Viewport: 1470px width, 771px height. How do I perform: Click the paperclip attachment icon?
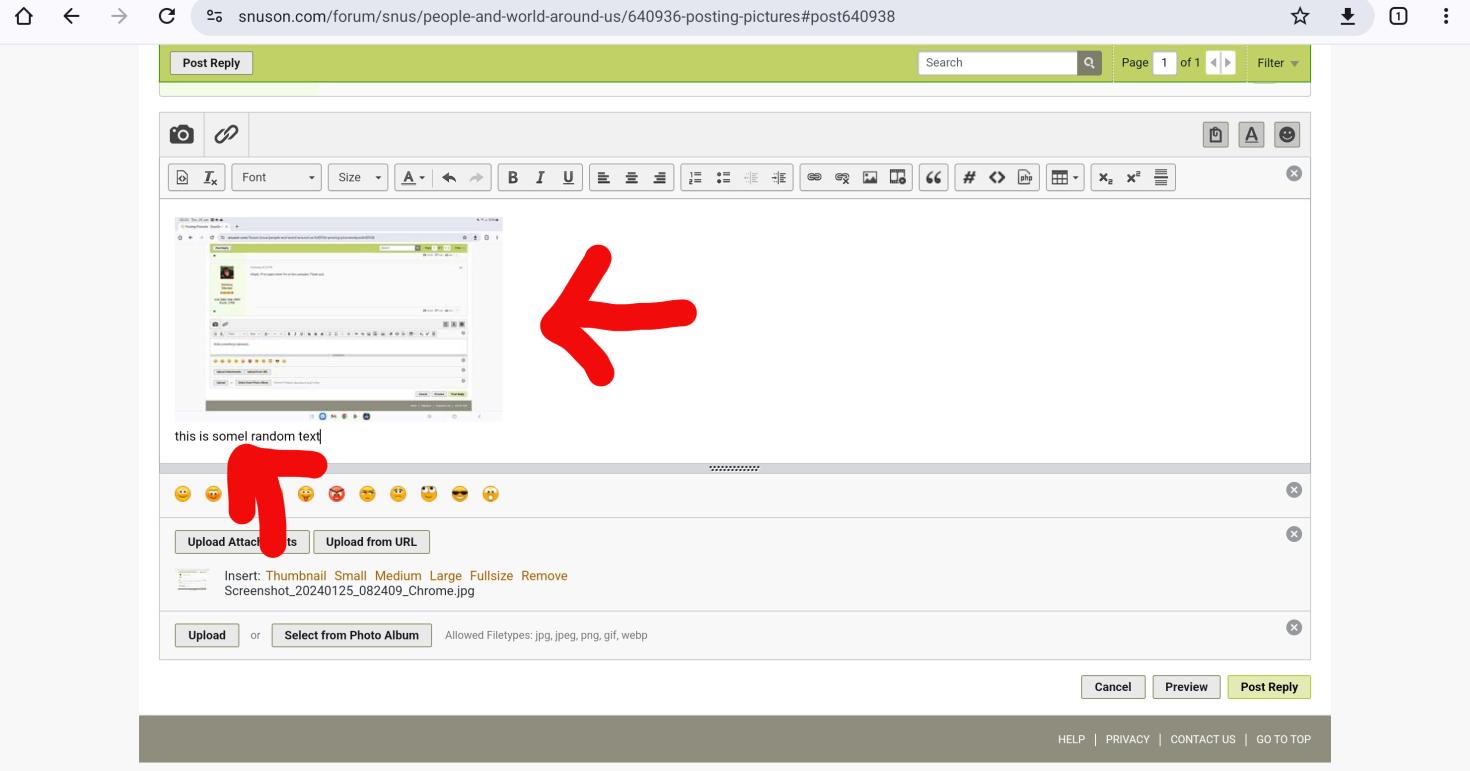(226, 134)
